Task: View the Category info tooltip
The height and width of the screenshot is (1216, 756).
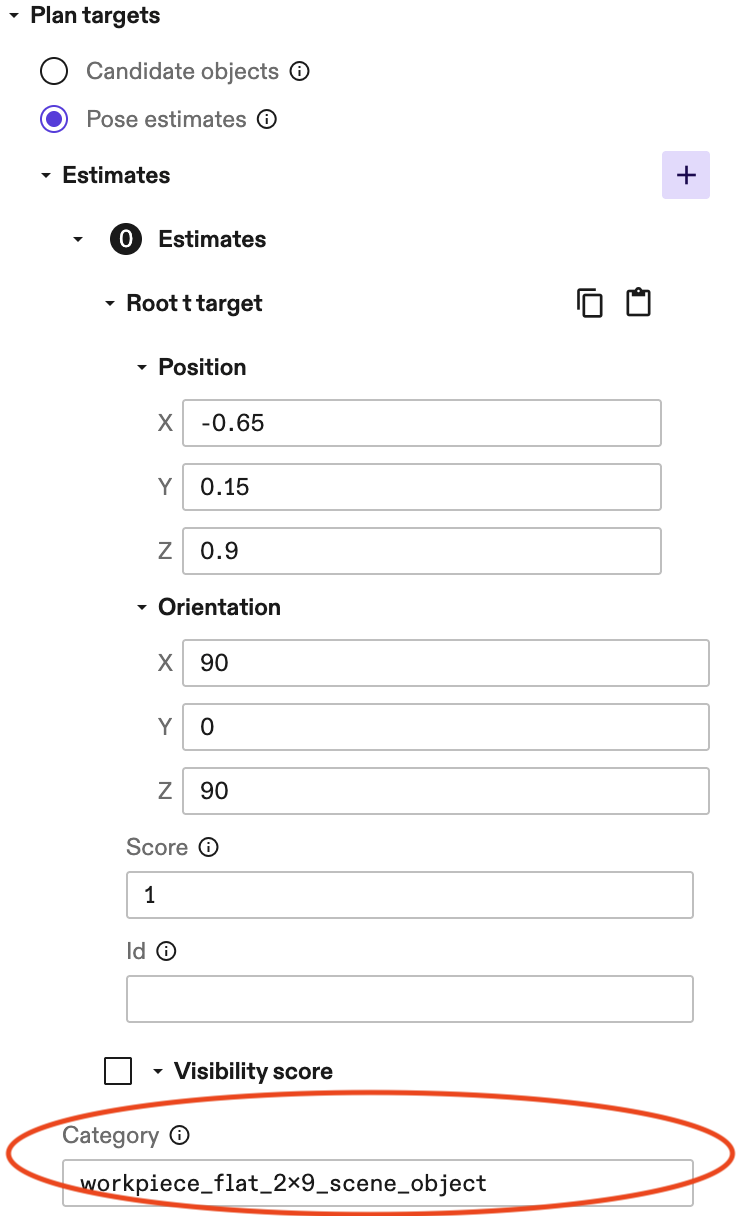Action: 177,1135
